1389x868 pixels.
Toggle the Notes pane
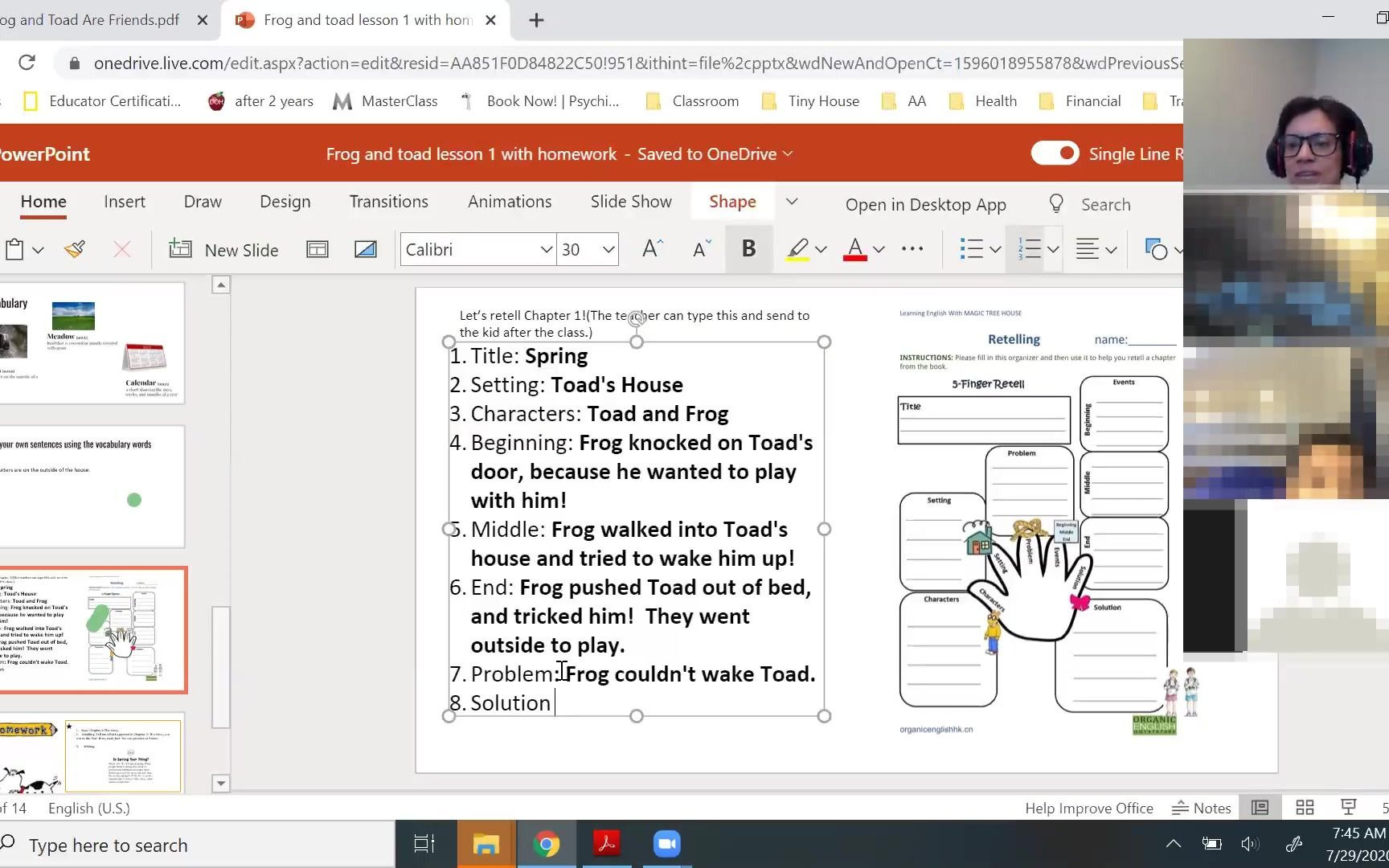(x=1202, y=809)
